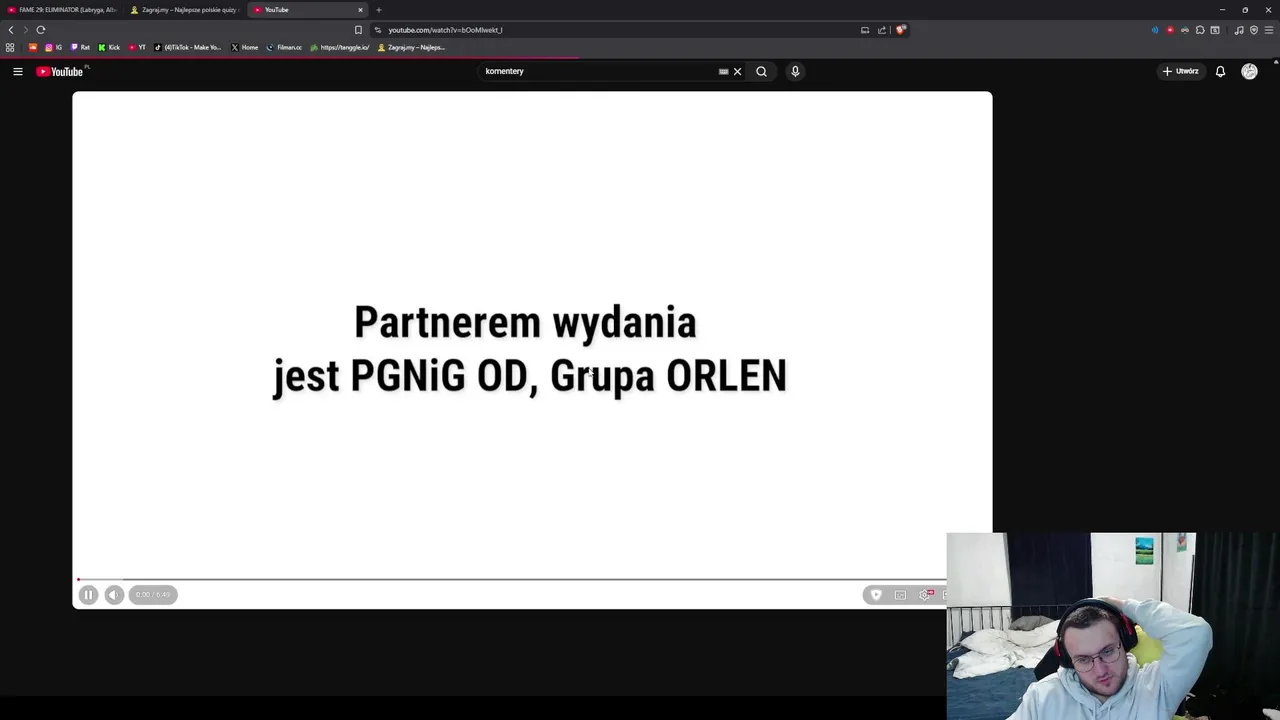This screenshot has width=1280, height=720.
Task: Open the first orange bookmark icon
Action: coord(33,47)
